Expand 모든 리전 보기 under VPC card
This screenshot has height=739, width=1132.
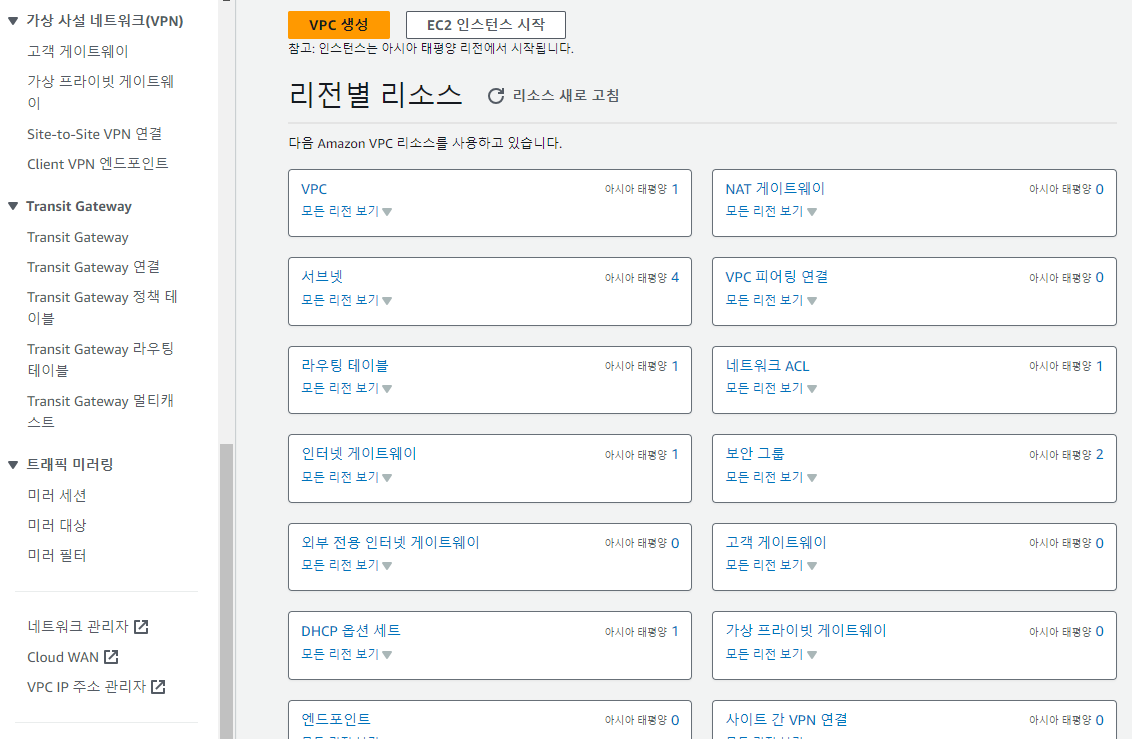click(x=347, y=211)
